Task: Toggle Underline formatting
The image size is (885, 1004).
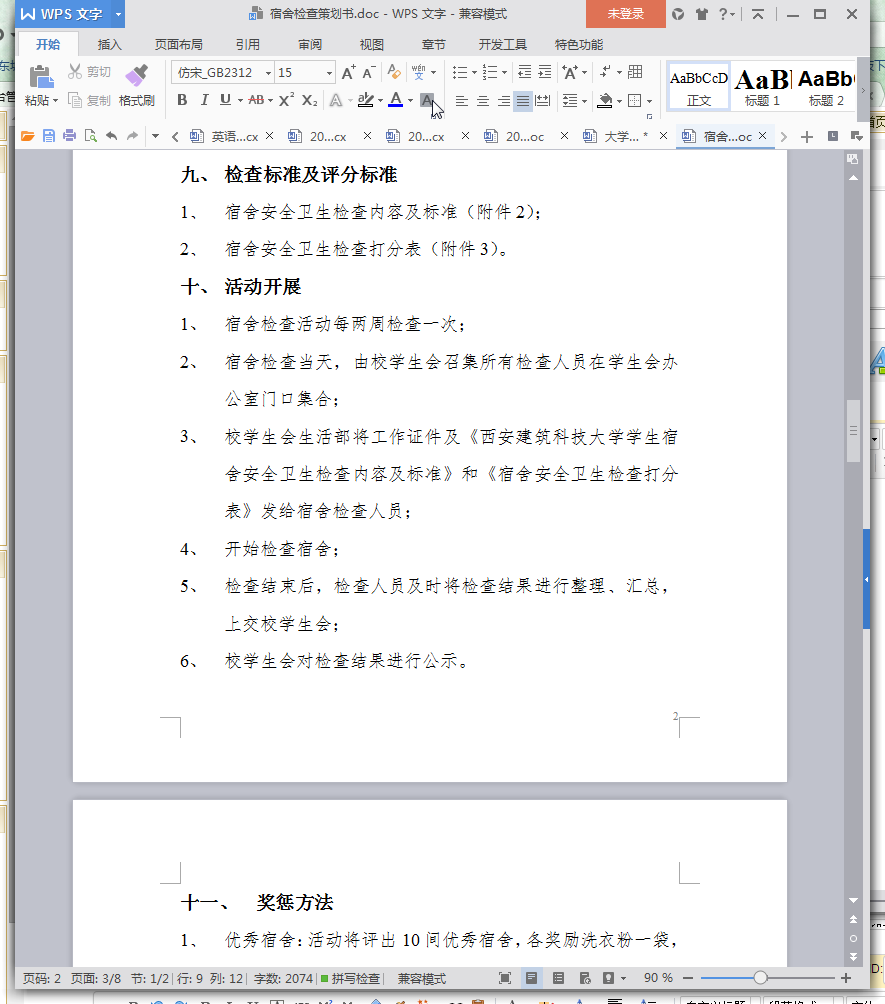Action: point(225,100)
